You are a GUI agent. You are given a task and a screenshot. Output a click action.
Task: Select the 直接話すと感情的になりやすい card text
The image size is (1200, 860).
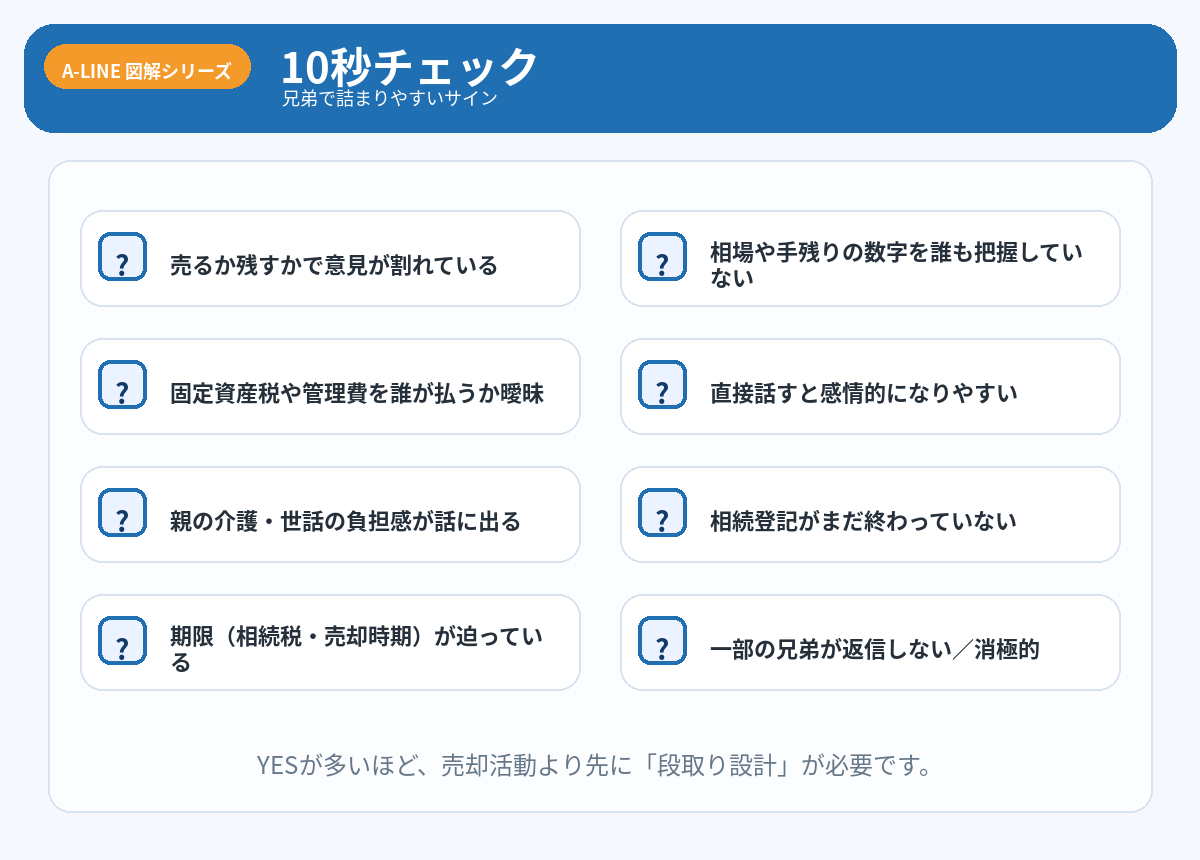click(864, 394)
